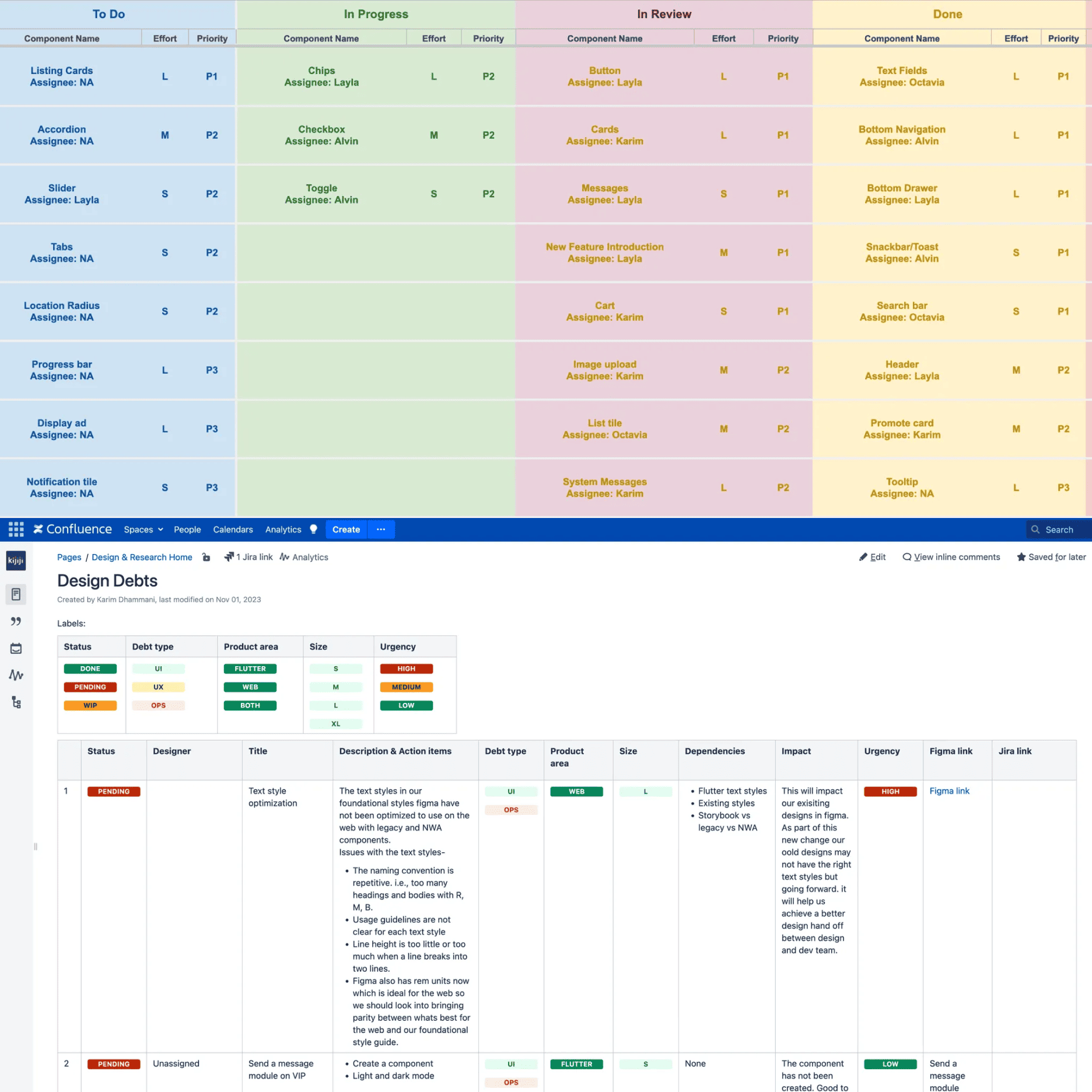Open the kijiji space logo in sidebar
This screenshot has width=1092, height=1092.
tap(16, 561)
